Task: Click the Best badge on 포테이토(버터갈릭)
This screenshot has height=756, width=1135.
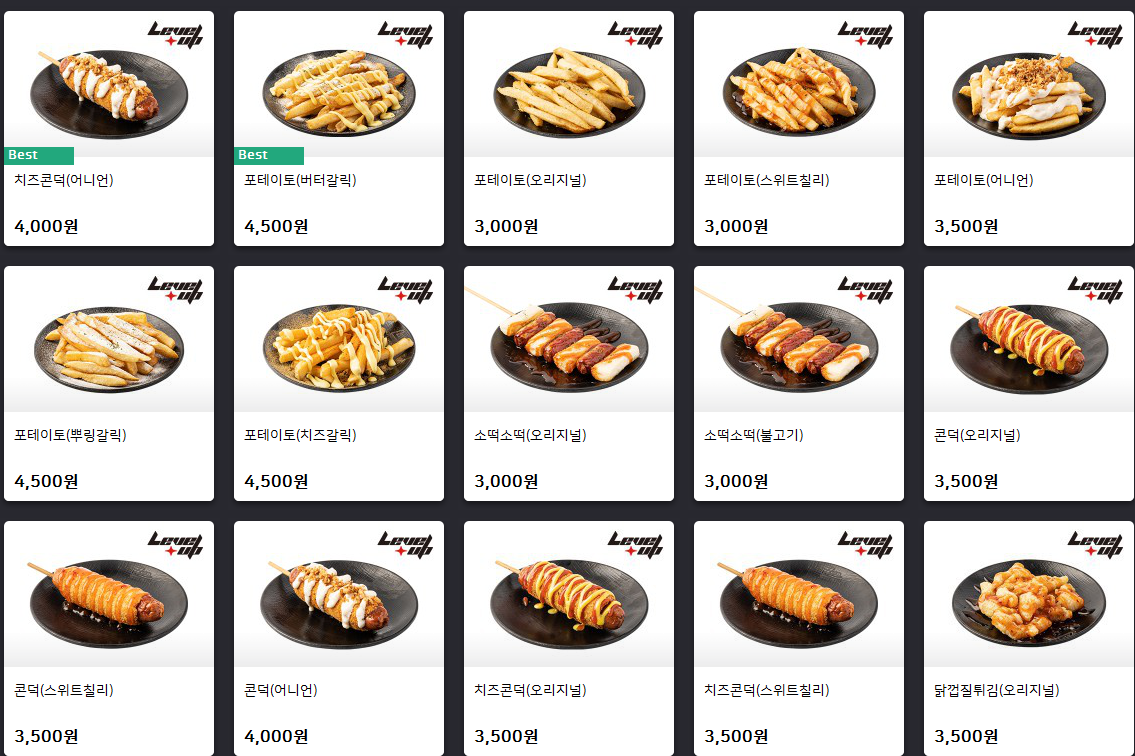Action: pyautogui.click(x=269, y=155)
